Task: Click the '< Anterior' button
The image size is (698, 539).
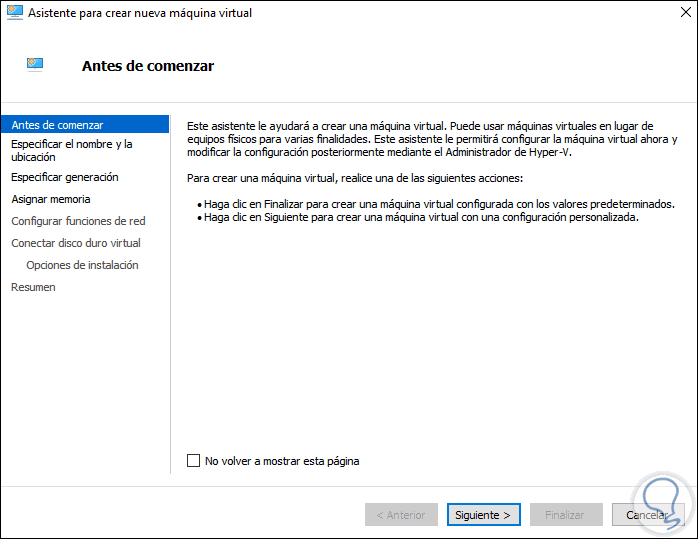Action: pos(400,515)
